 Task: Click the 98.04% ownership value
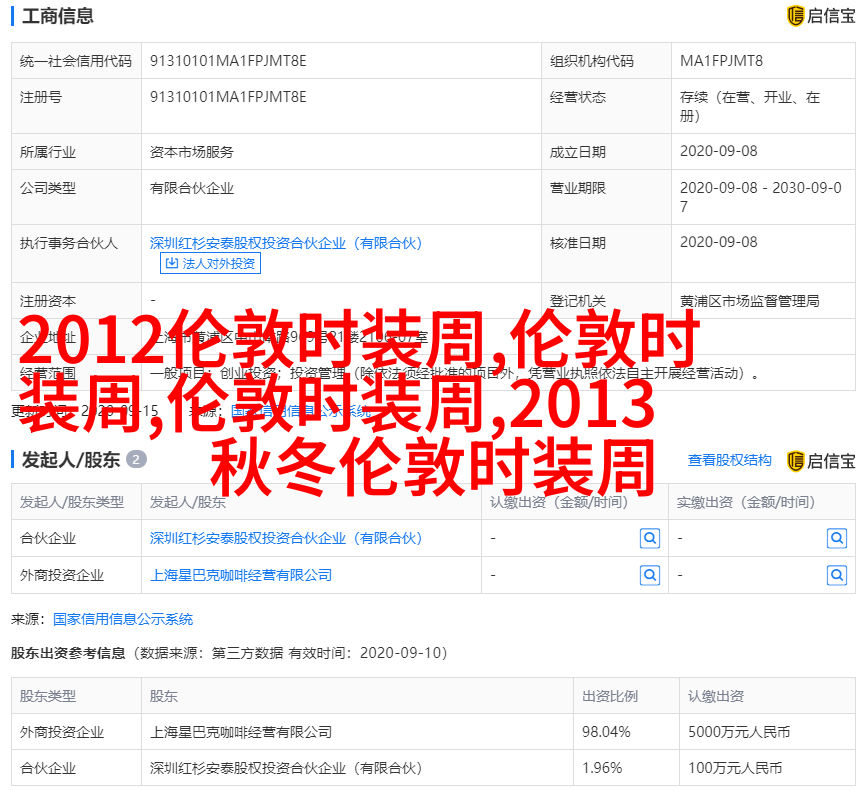606,733
